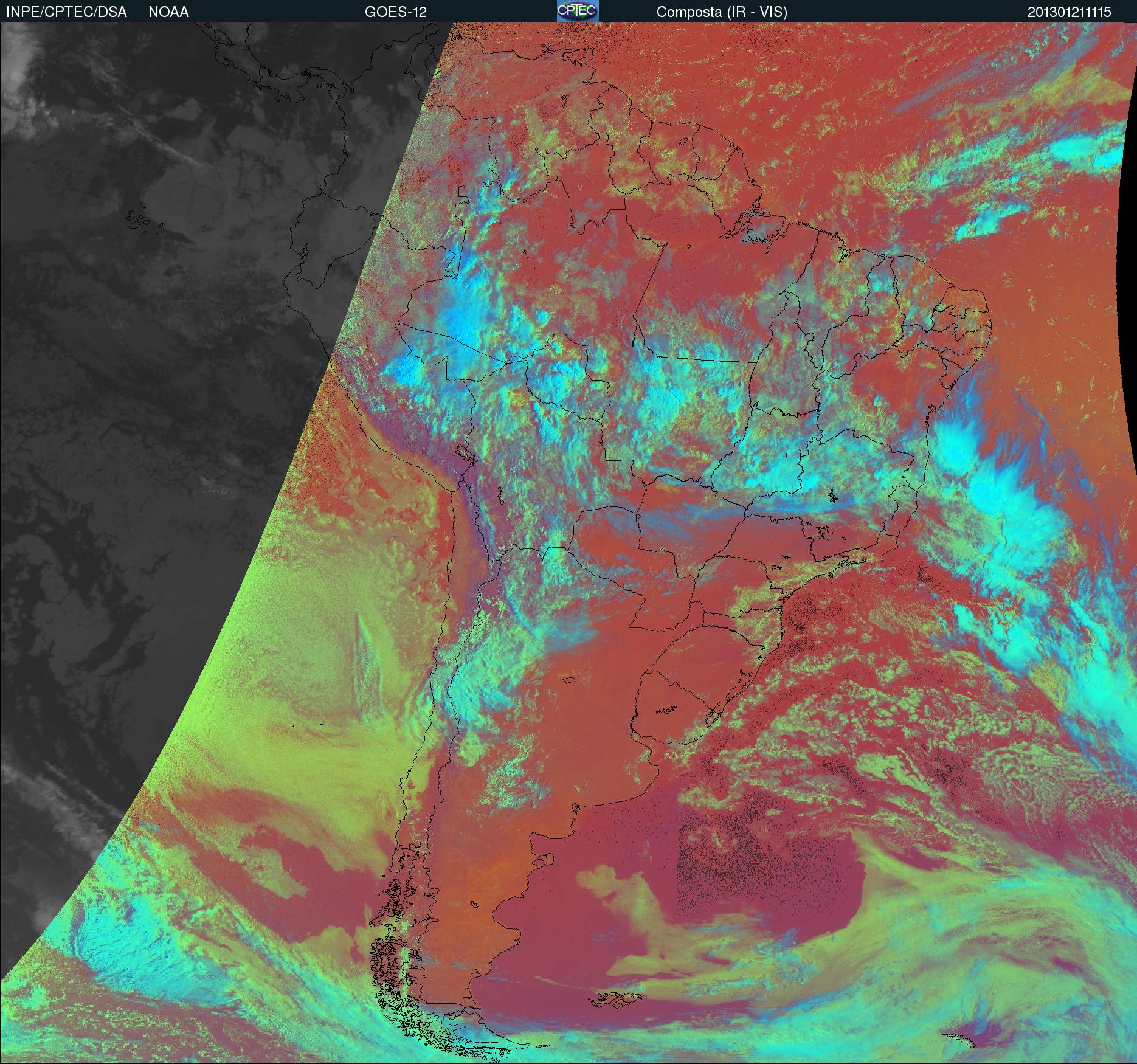Click the 'INPE/CPTEC/DSA' header text

point(66,12)
